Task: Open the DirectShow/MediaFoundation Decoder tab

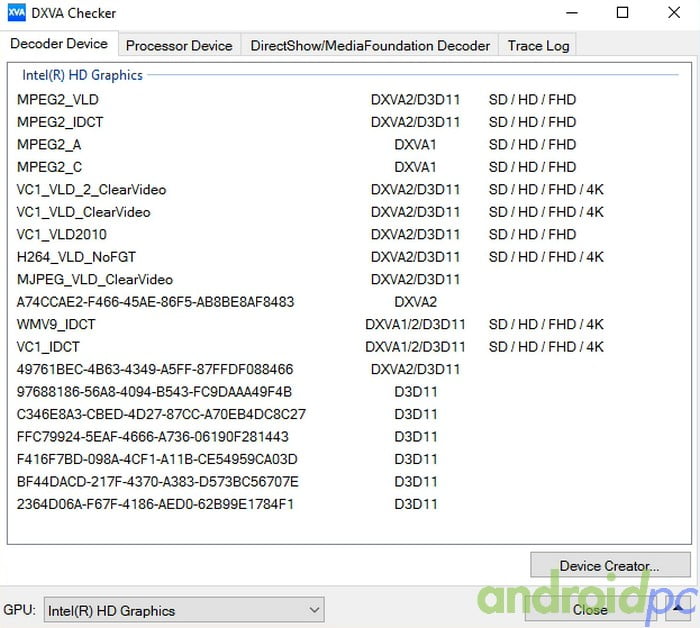Action: point(370,46)
